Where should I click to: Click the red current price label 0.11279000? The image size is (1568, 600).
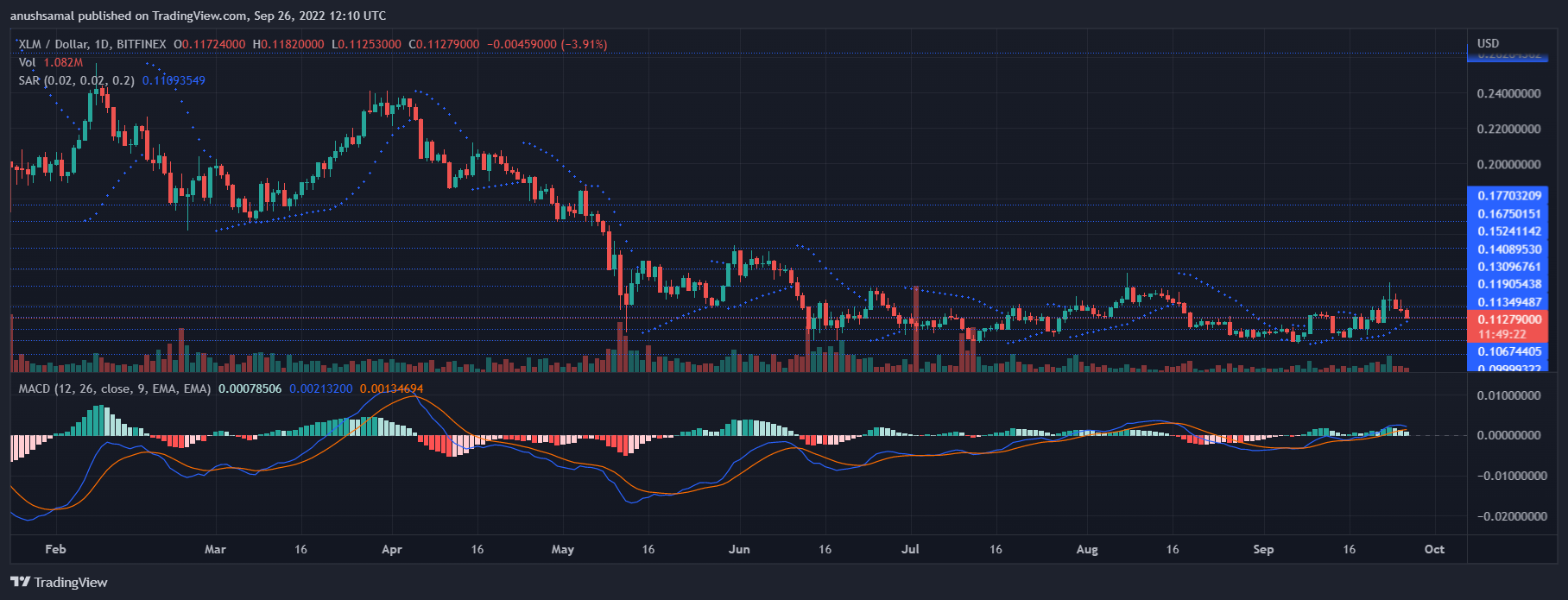[1508, 319]
